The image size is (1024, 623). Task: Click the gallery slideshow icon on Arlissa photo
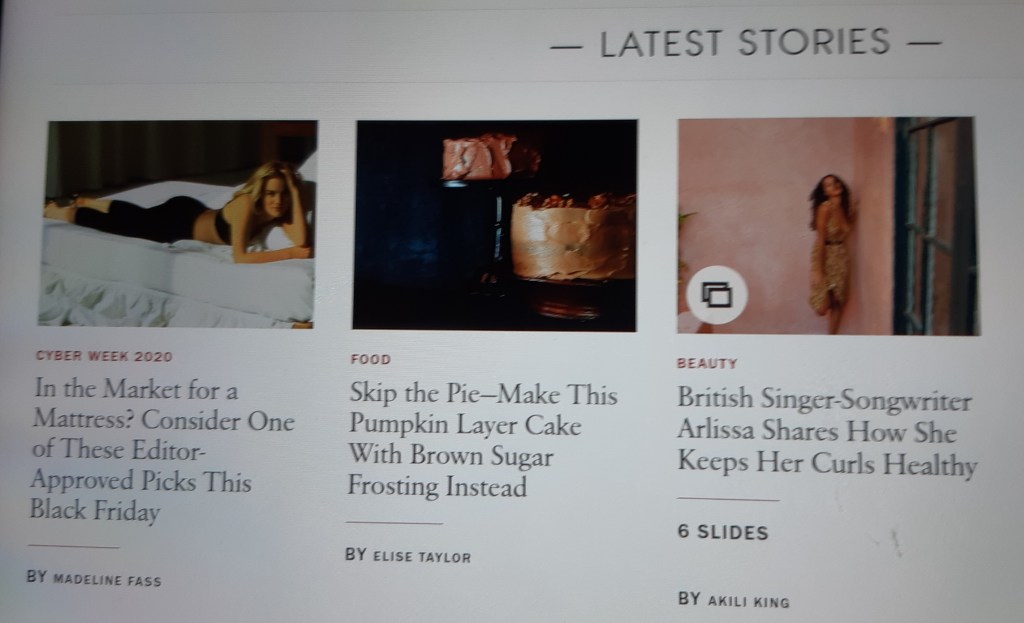tap(717, 295)
